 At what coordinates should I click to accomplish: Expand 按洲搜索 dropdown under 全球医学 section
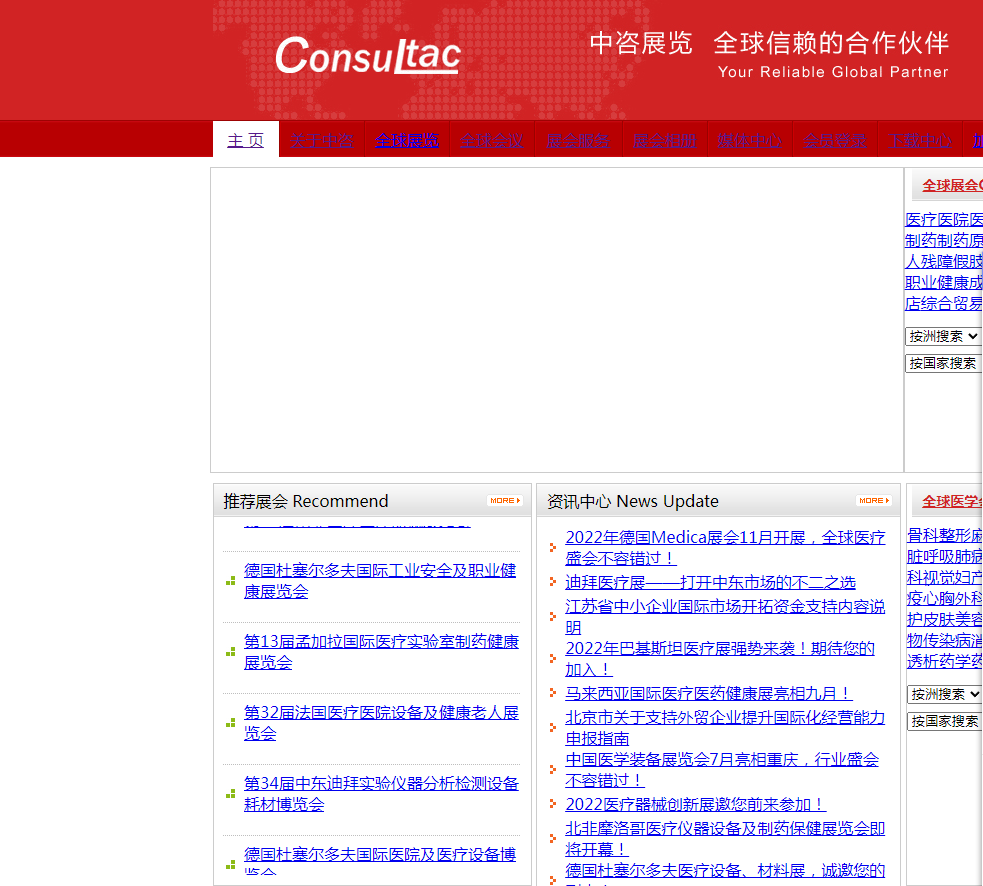[944, 694]
